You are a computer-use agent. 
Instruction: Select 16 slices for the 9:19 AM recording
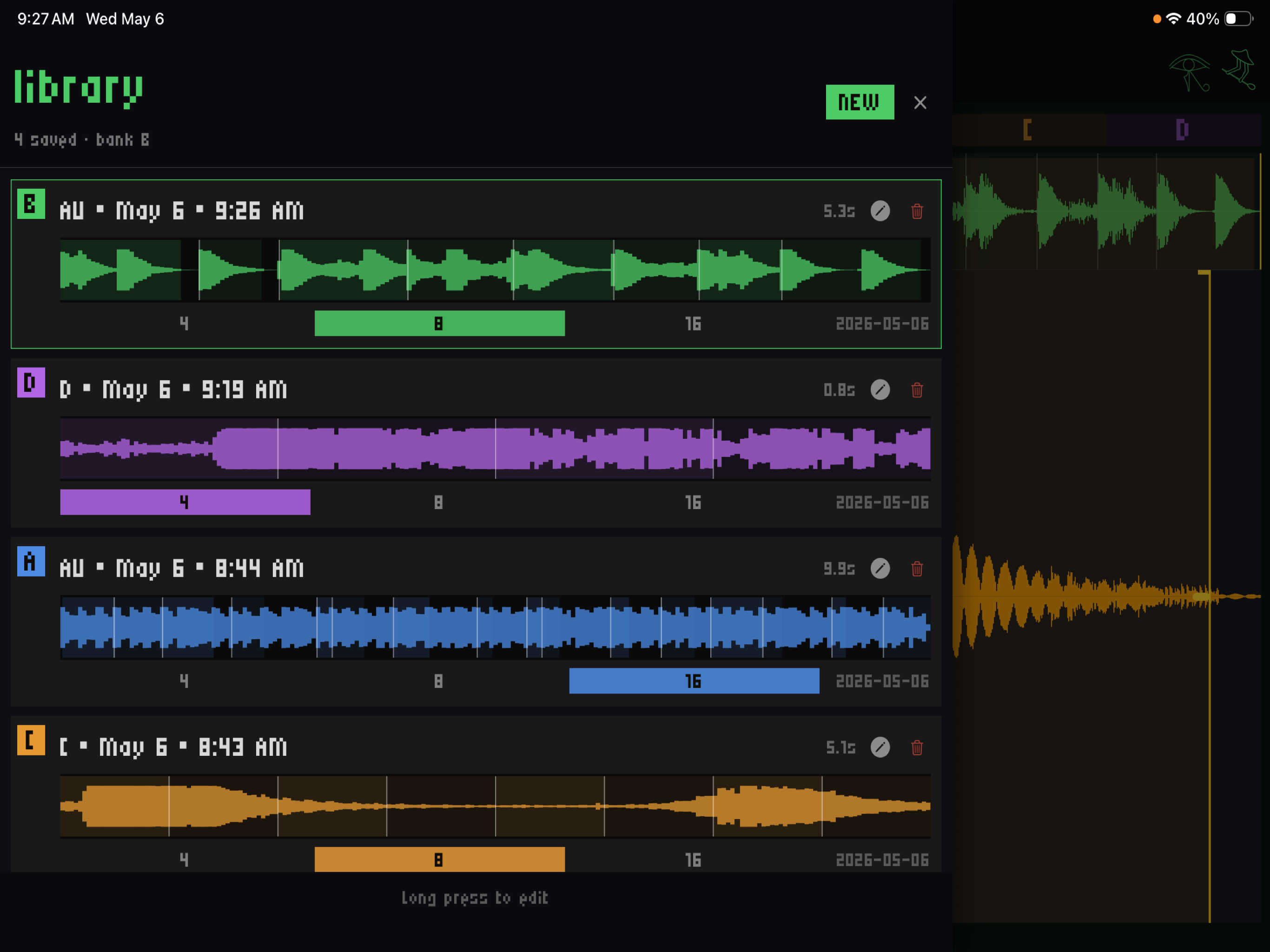pos(694,502)
